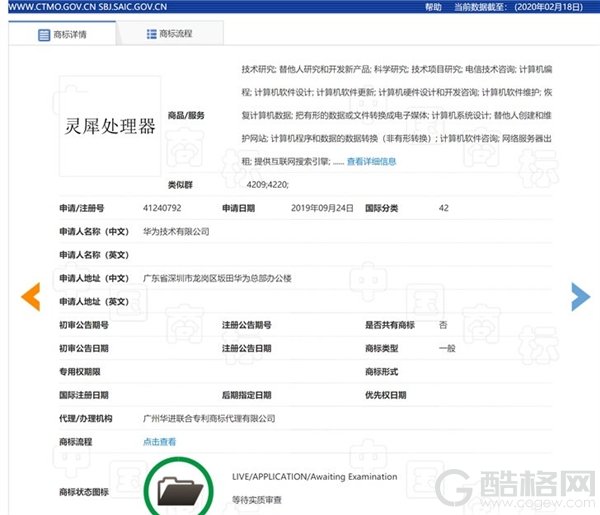Switch to the 商标流程 tab
600x515 pixels.
click(170, 34)
